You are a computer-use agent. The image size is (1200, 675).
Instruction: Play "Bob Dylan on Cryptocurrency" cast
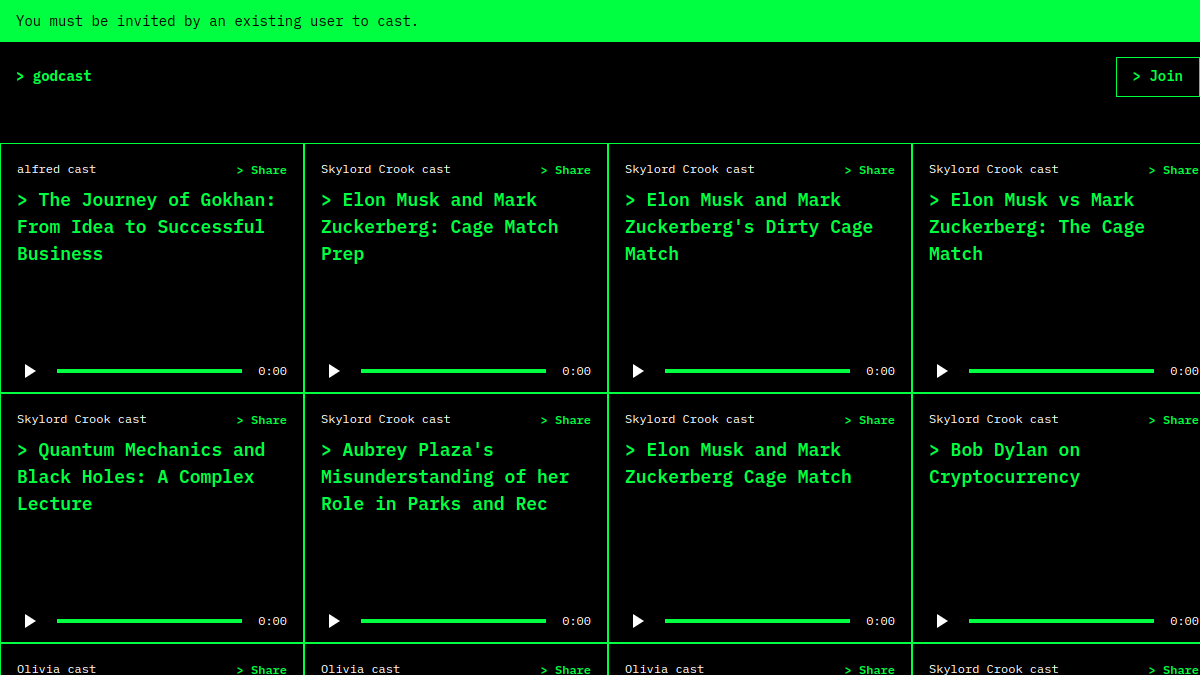tap(942, 621)
